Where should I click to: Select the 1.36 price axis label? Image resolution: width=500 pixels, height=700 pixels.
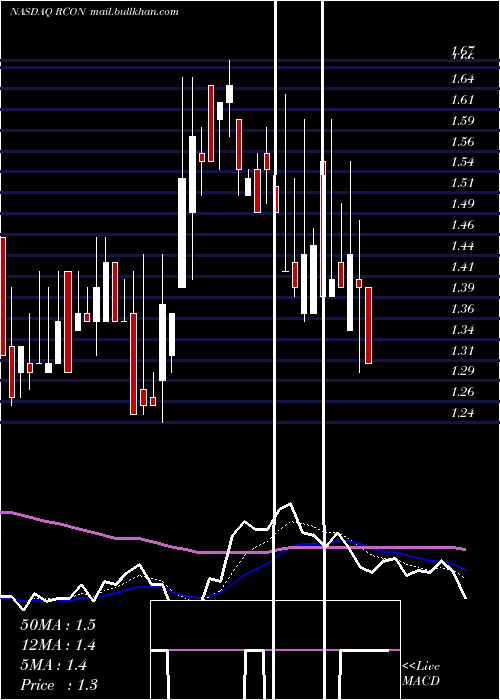(x=462, y=308)
